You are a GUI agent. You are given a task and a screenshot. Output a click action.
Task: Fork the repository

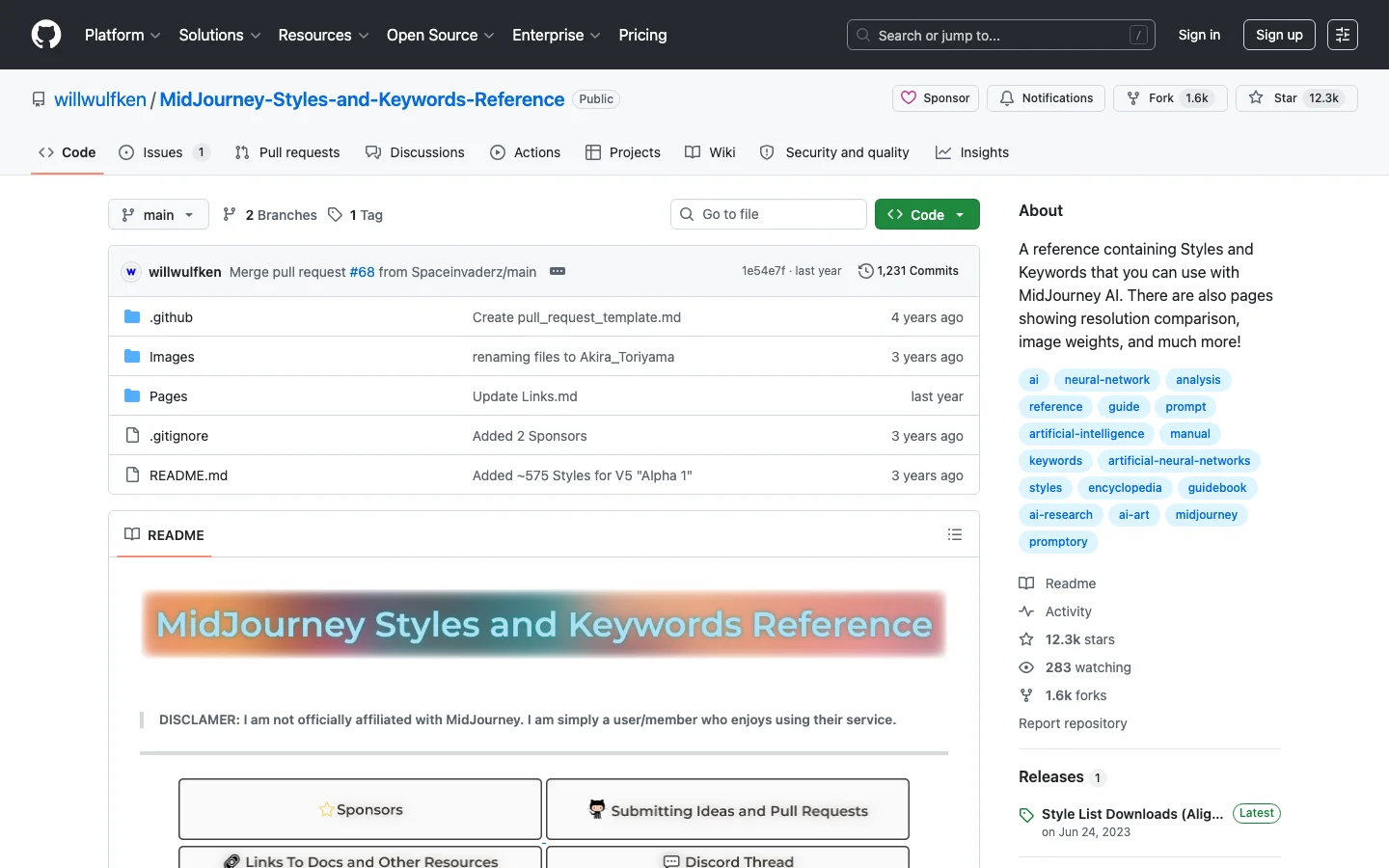pyautogui.click(x=1170, y=98)
